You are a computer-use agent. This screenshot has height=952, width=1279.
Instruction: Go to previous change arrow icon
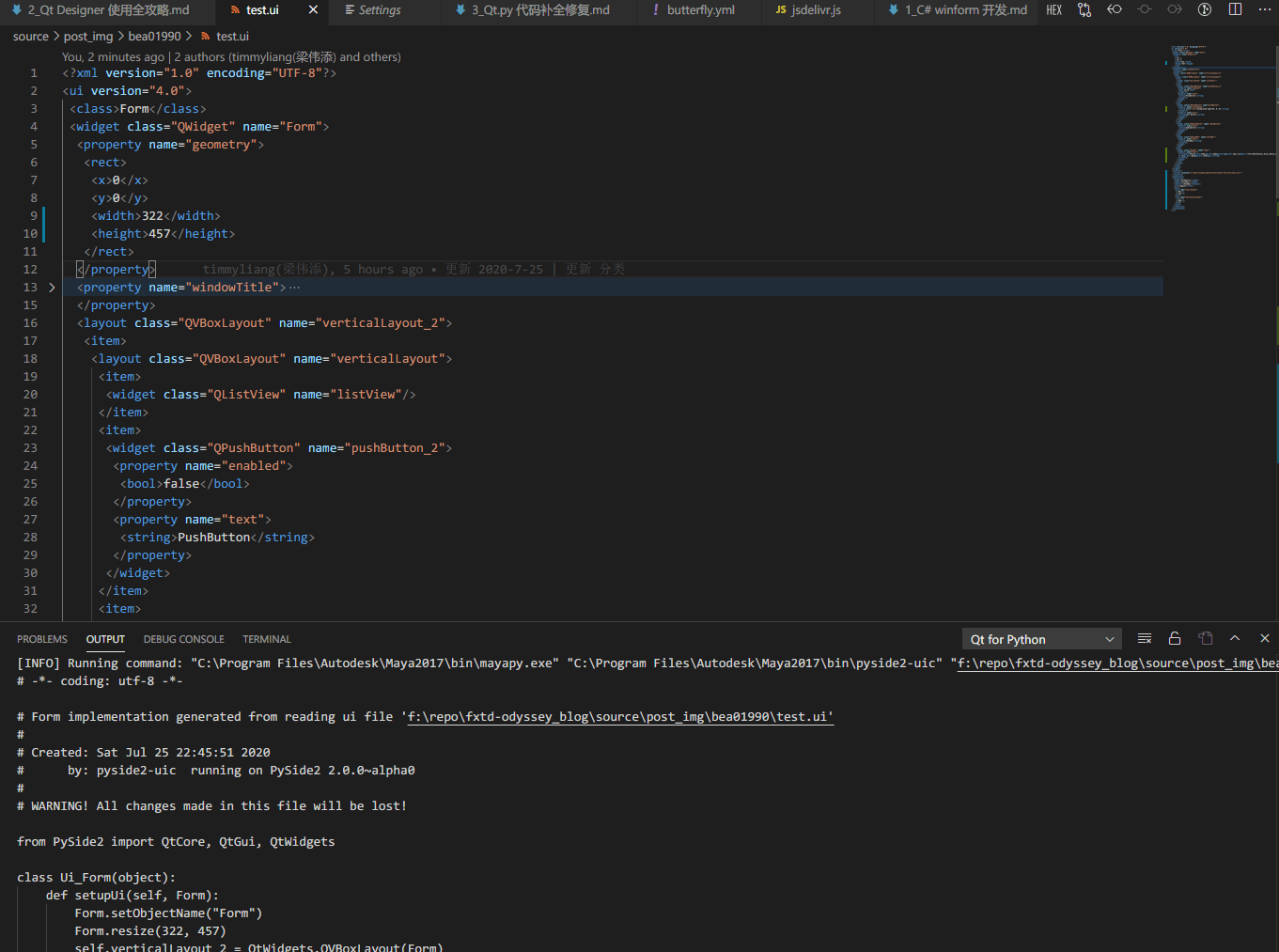1115,9
